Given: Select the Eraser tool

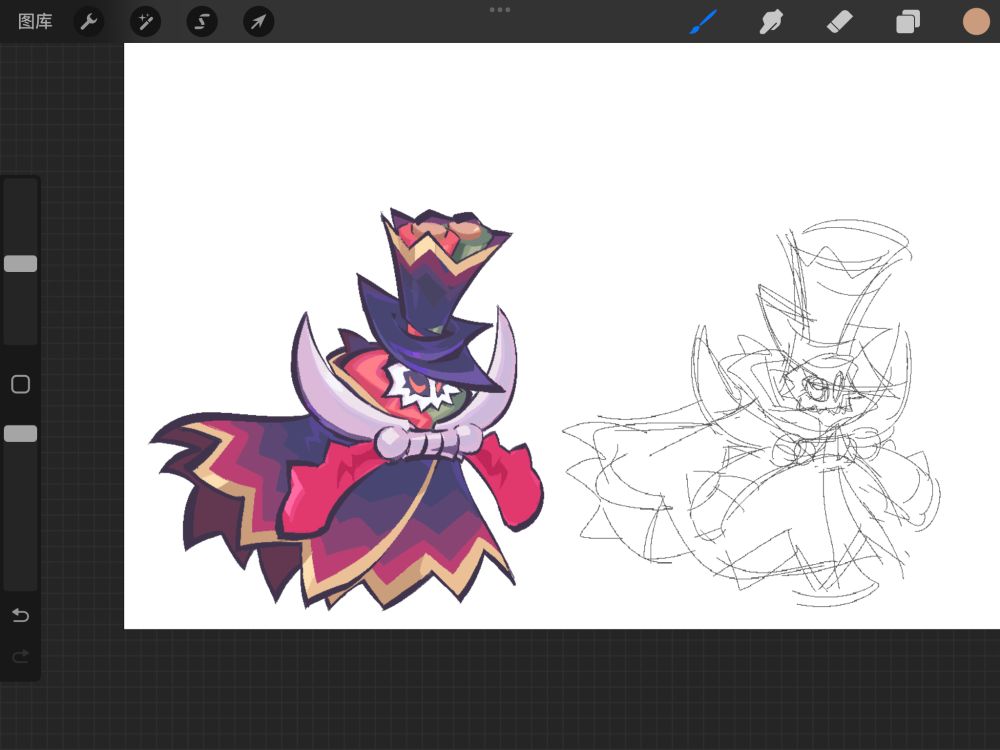Looking at the screenshot, I should tap(839, 22).
